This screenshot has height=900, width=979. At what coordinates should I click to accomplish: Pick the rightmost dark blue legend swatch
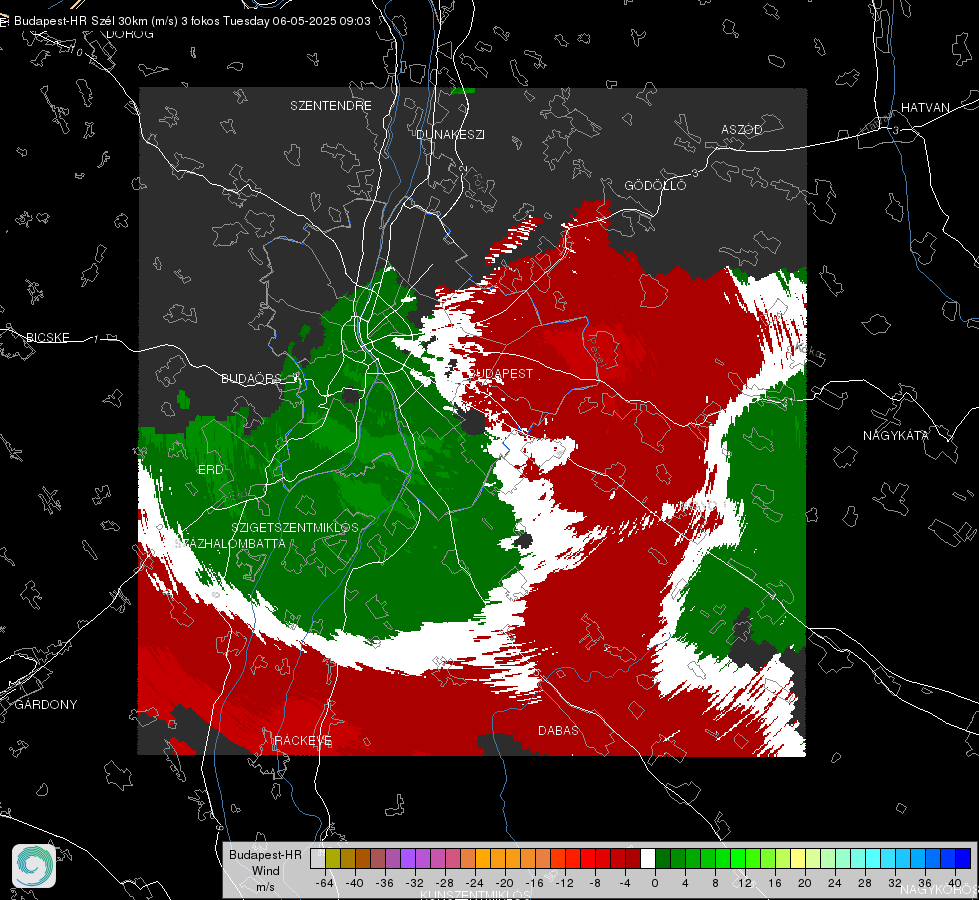[963, 859]
